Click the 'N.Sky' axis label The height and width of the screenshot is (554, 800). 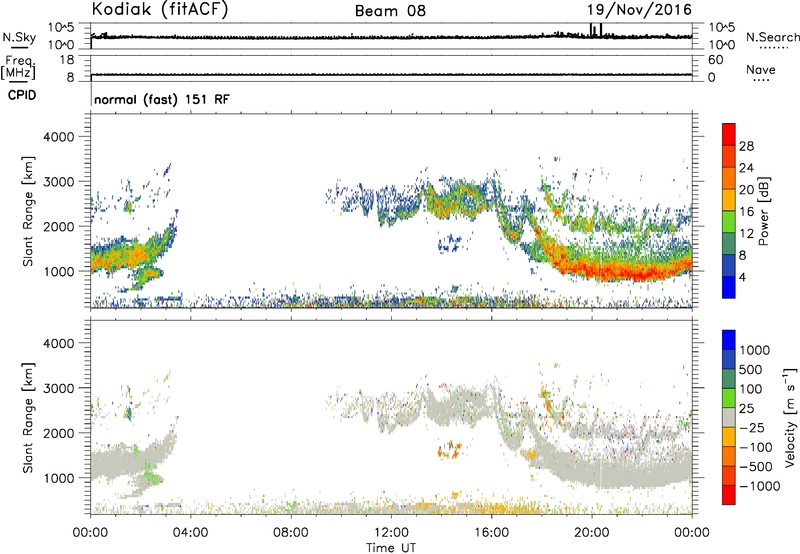[19, 37]
